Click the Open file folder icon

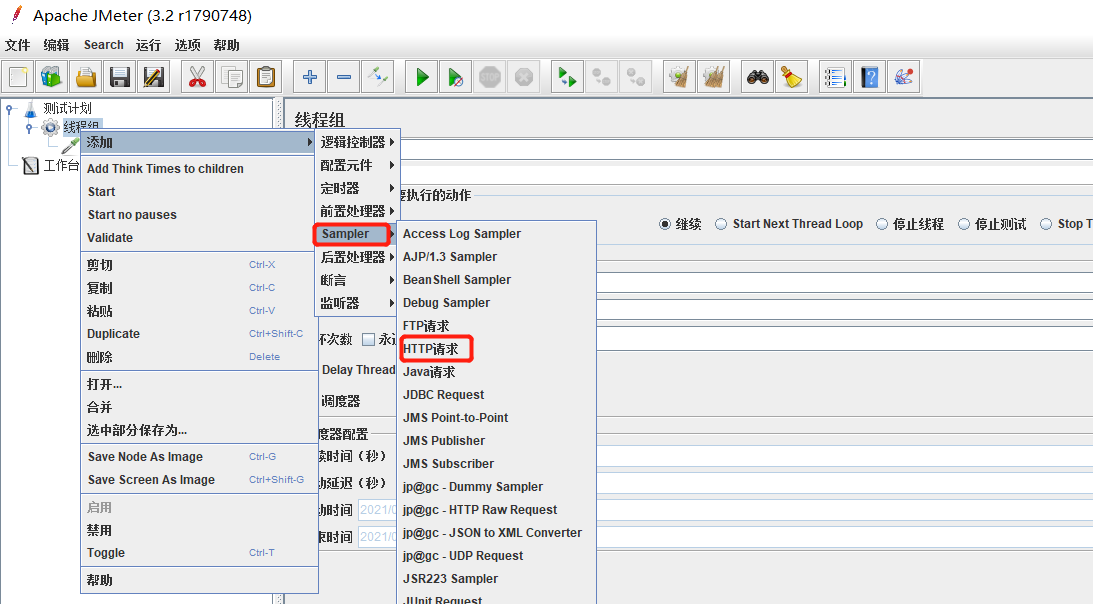[x=86, y=77]
